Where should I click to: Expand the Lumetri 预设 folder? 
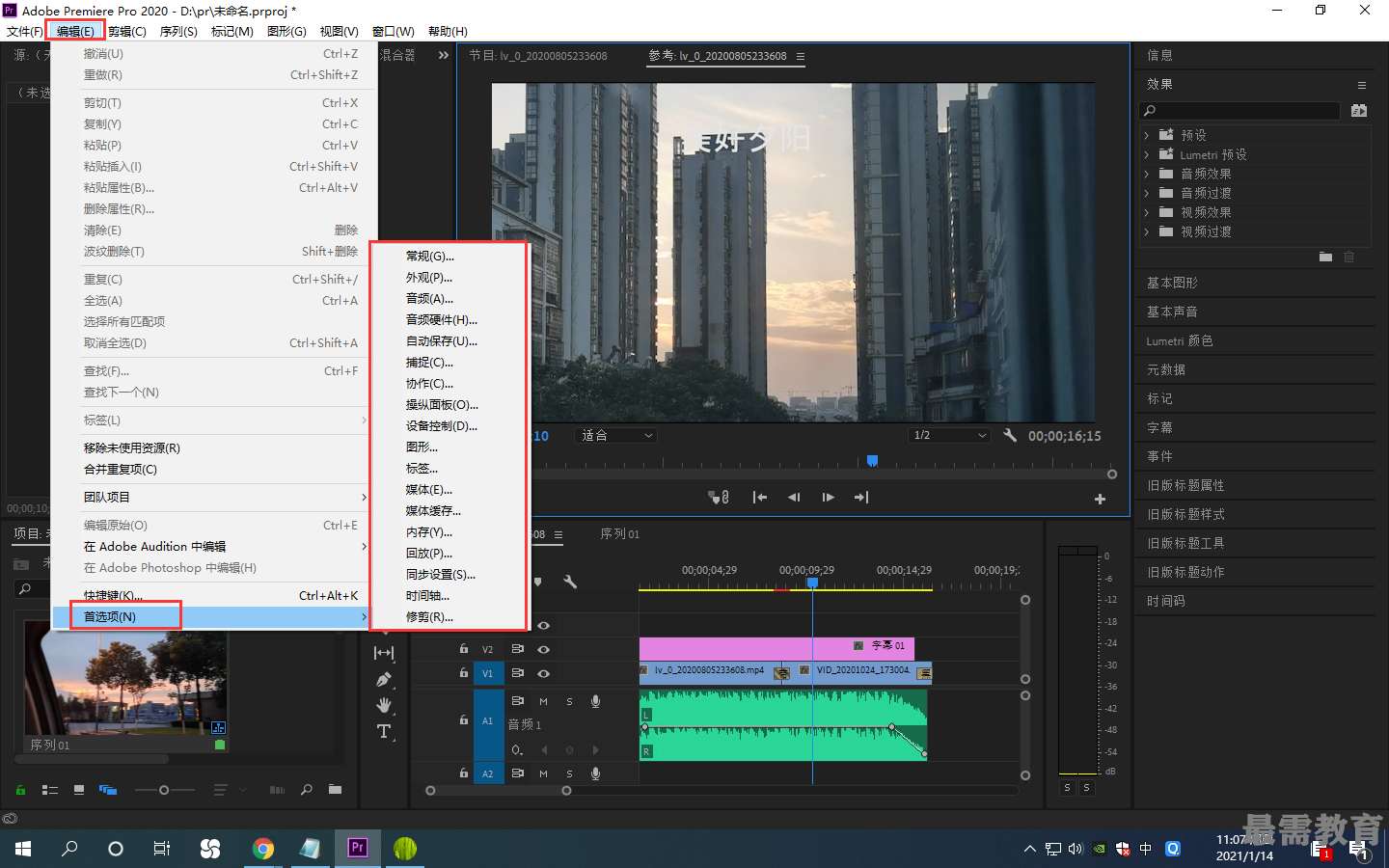tap(1147, 154)
